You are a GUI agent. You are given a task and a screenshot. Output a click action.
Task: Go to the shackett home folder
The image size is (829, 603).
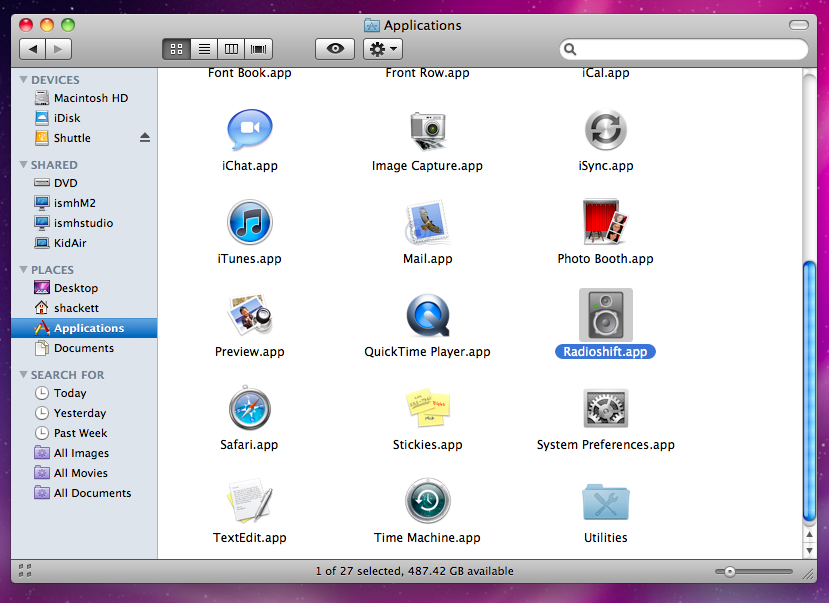tap(84, 308)
